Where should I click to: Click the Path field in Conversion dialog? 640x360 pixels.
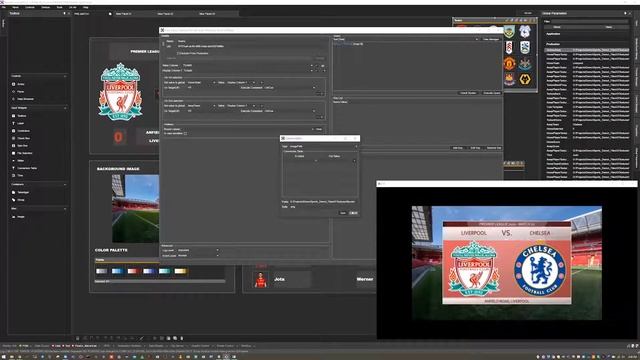323,202
